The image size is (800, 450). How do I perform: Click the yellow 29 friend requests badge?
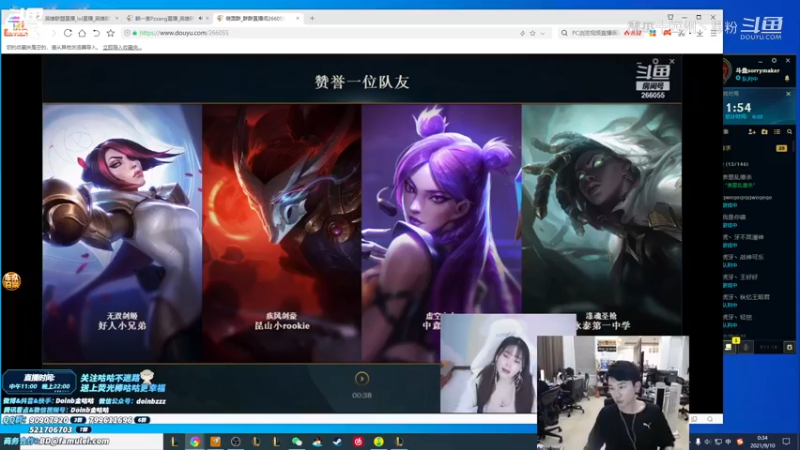pyautogui.click(x=781, y=148)
